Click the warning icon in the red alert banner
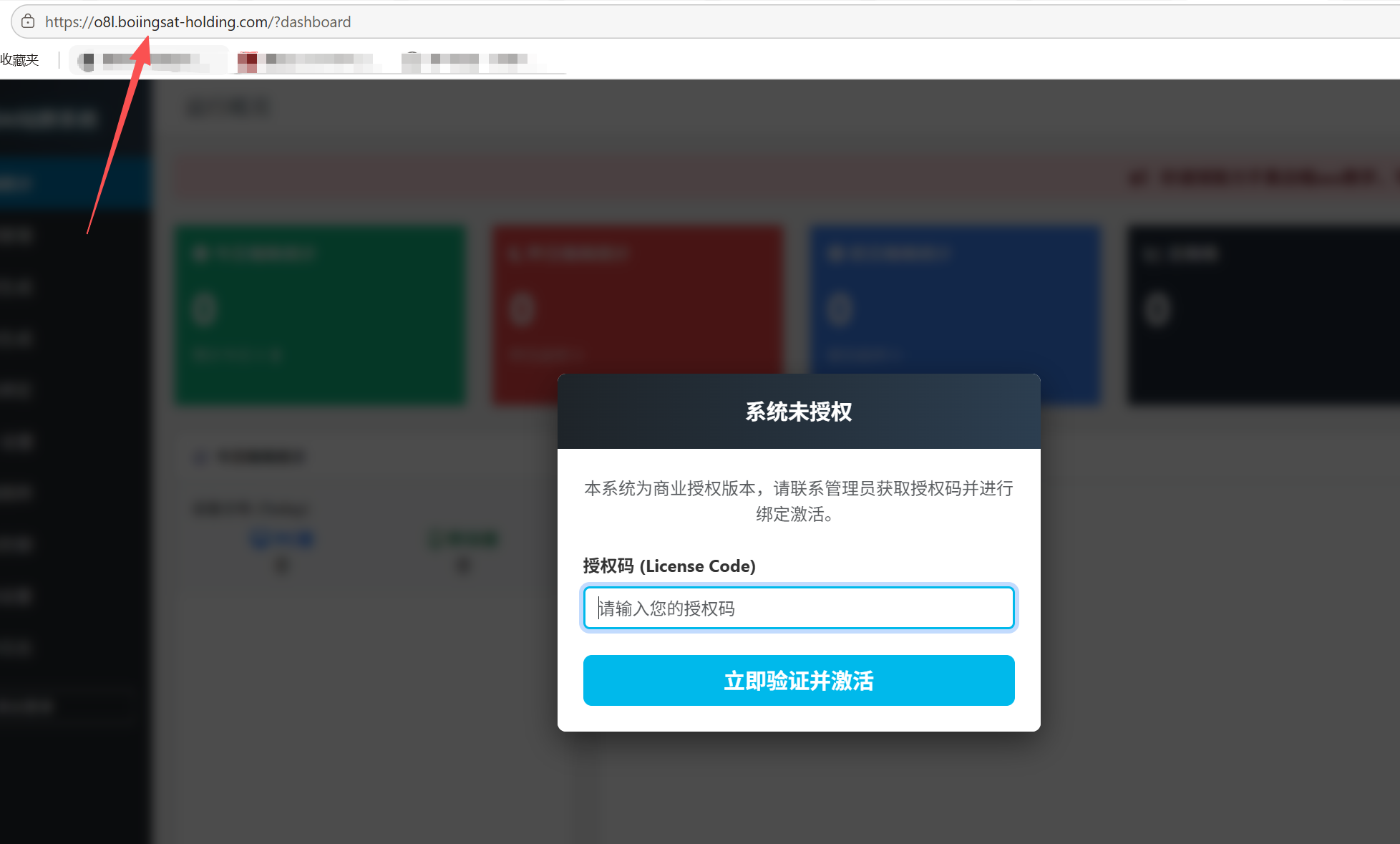 point(1139,177)
